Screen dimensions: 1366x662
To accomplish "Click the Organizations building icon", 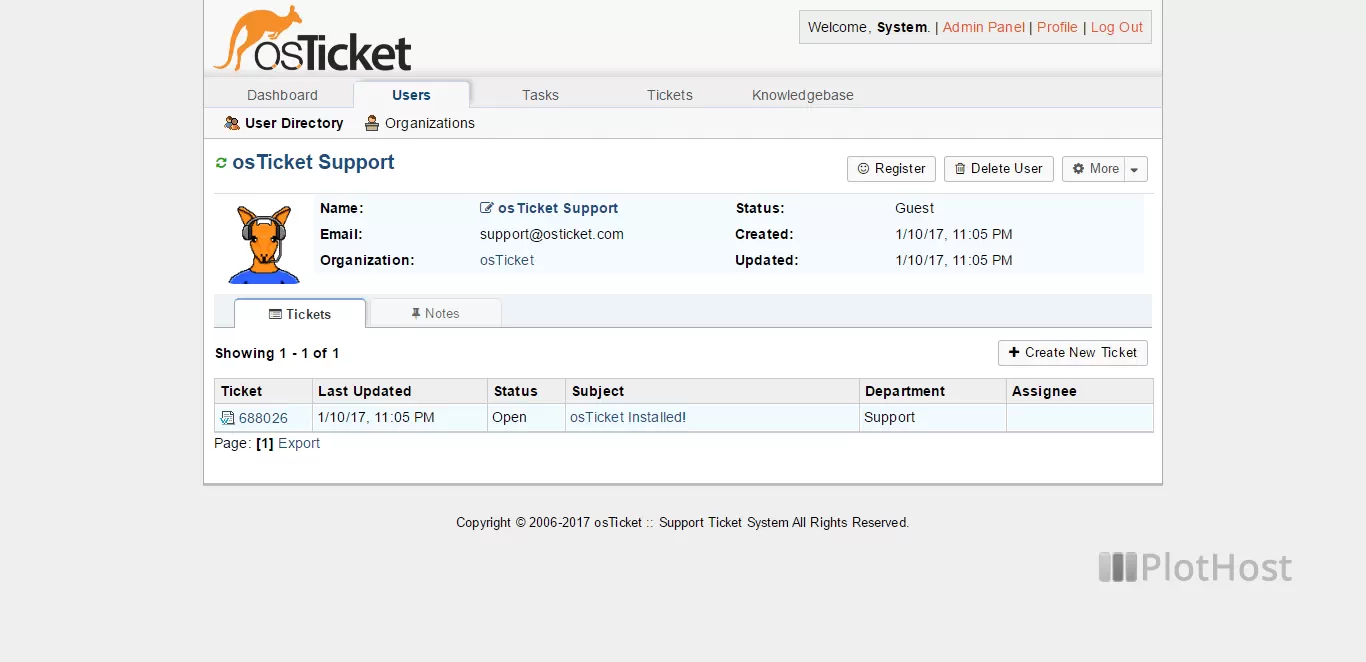I will [x=372, y=123].
